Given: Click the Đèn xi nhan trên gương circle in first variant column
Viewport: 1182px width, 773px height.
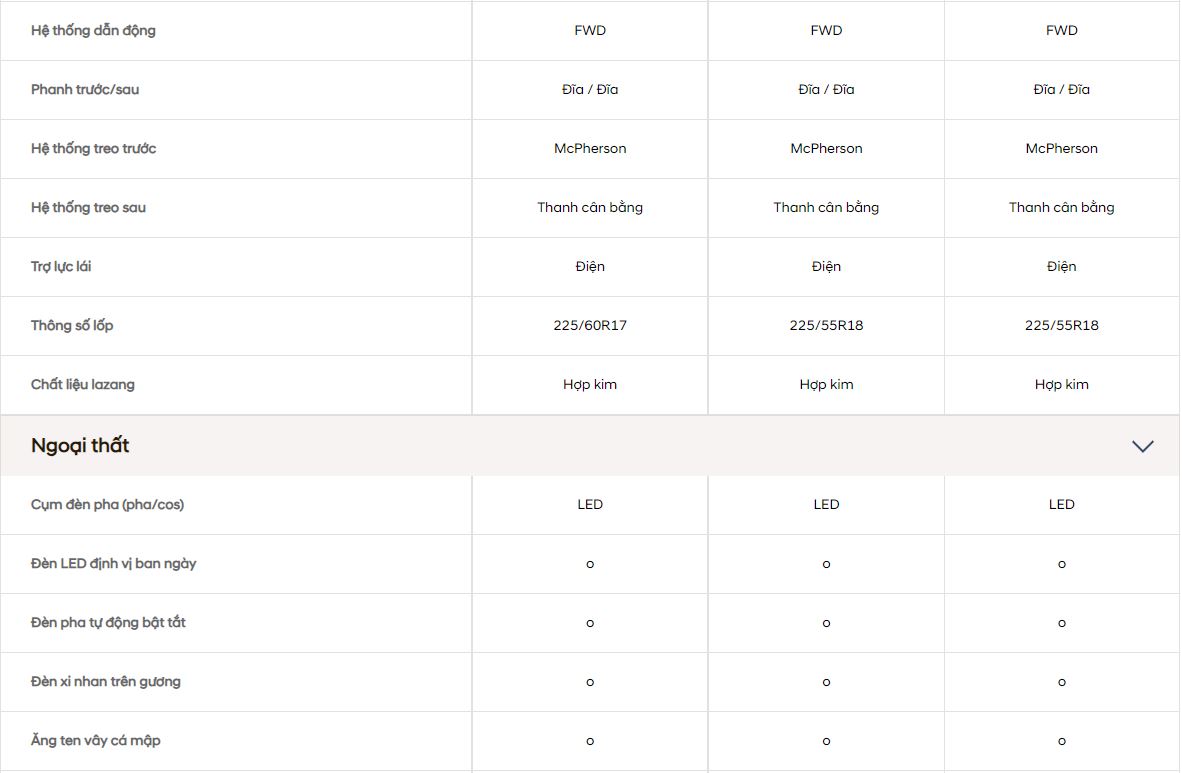Looking at the screenshot, I should (x=590, y=682).
